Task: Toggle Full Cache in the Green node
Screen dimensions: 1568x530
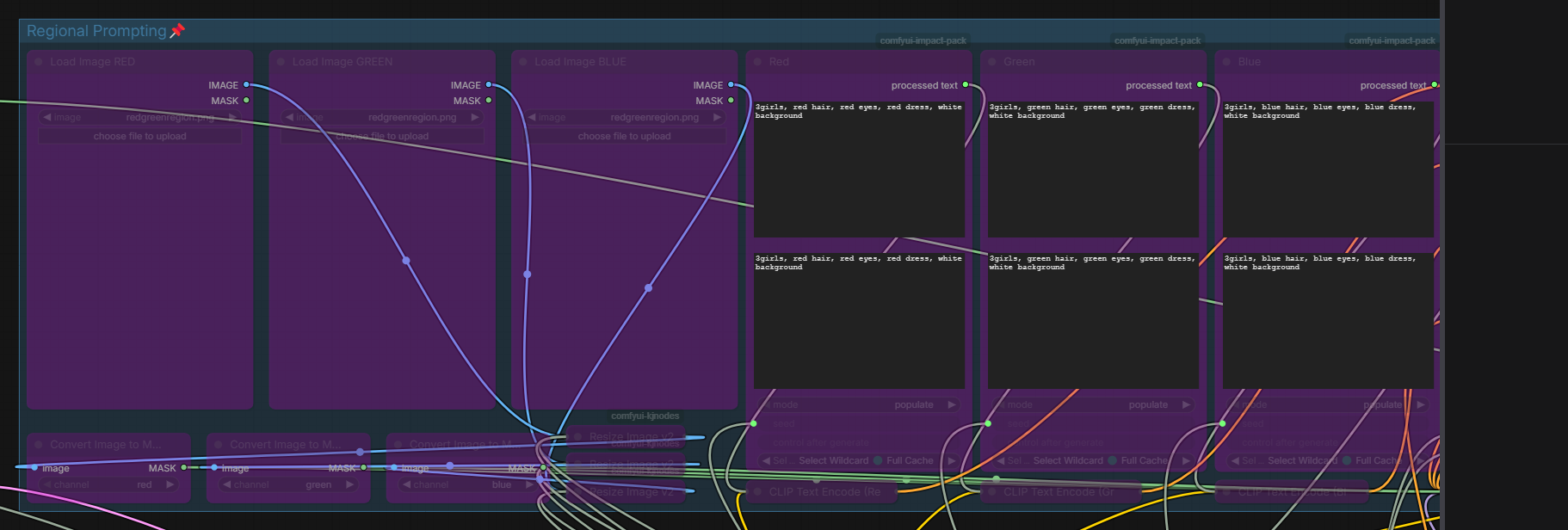Action: pyautogui.click(x=1138, y=461)
